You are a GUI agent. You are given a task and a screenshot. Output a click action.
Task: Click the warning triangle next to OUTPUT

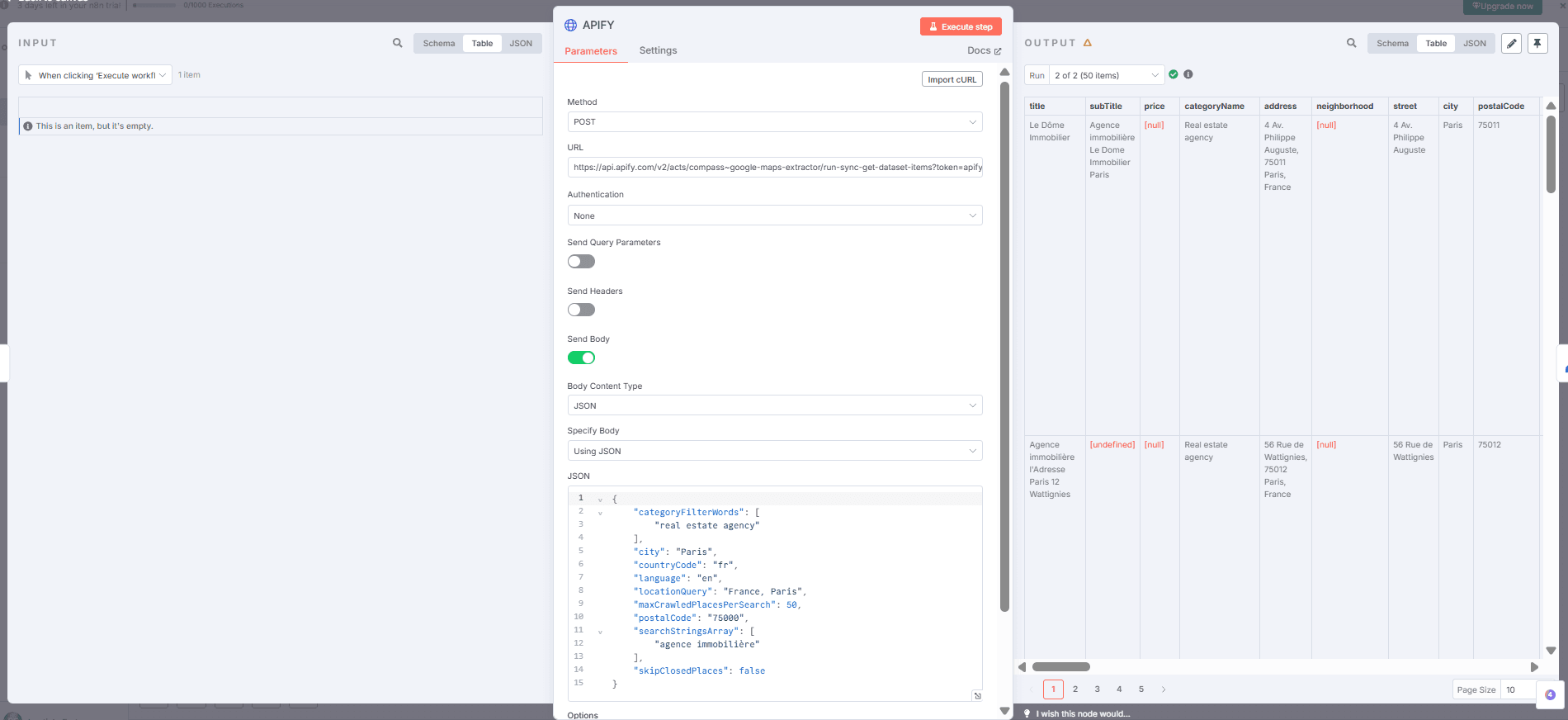pos(1088,43)
